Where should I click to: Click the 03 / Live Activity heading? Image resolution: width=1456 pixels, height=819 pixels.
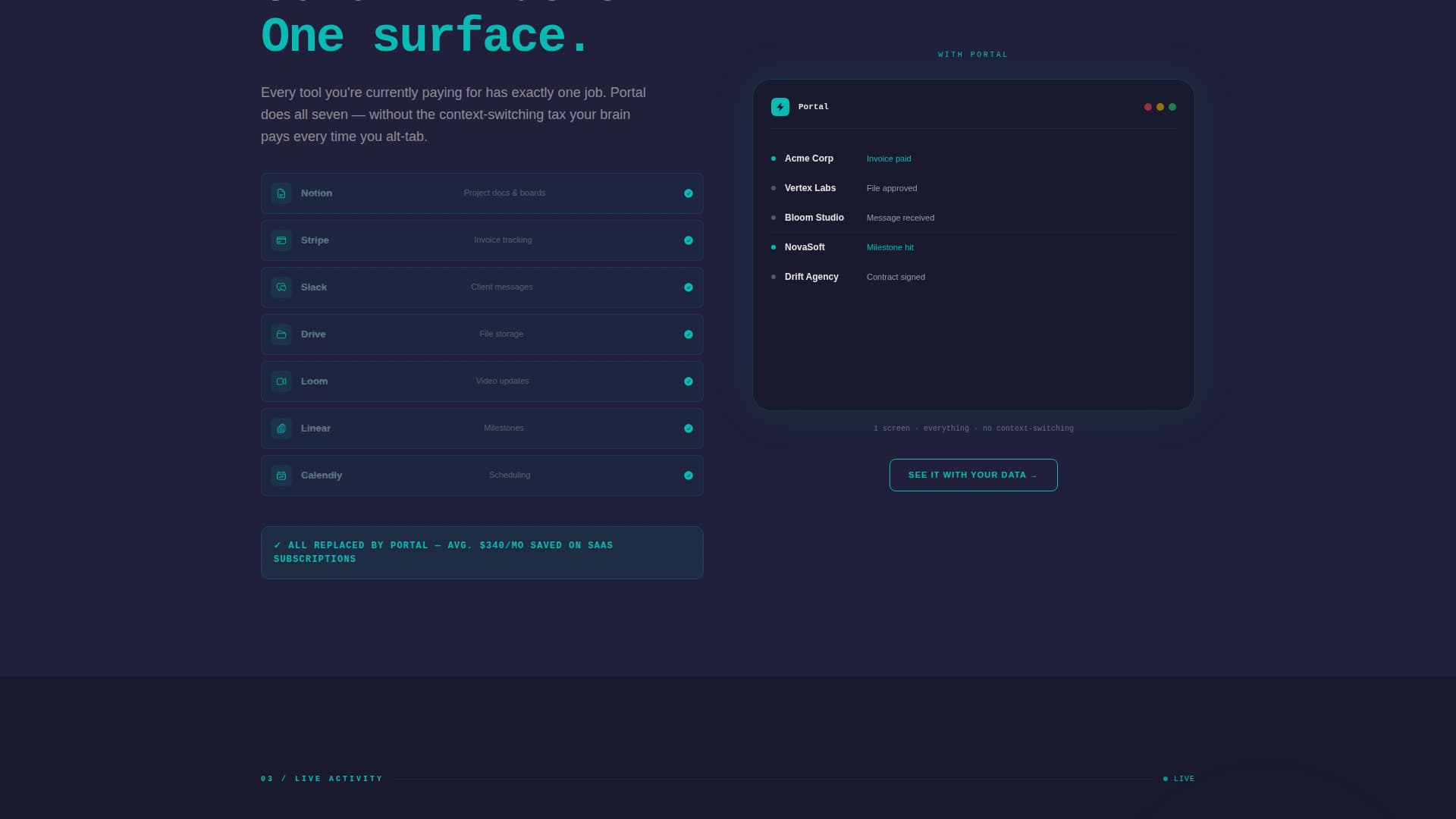[322, 779]
